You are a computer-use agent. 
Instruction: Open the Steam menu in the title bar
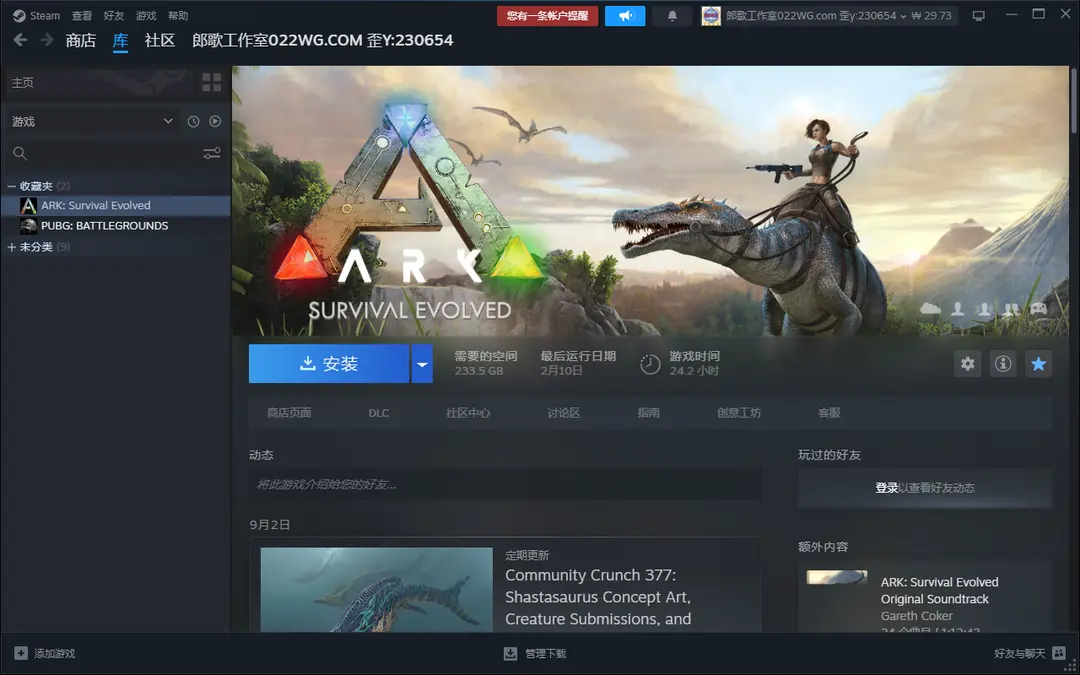click(37, 15)
